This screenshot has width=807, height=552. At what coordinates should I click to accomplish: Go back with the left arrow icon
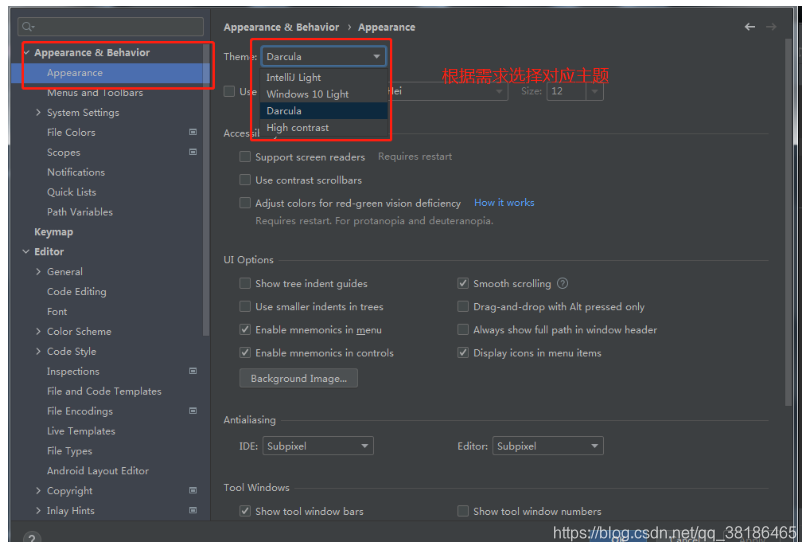tap(750, 27)
